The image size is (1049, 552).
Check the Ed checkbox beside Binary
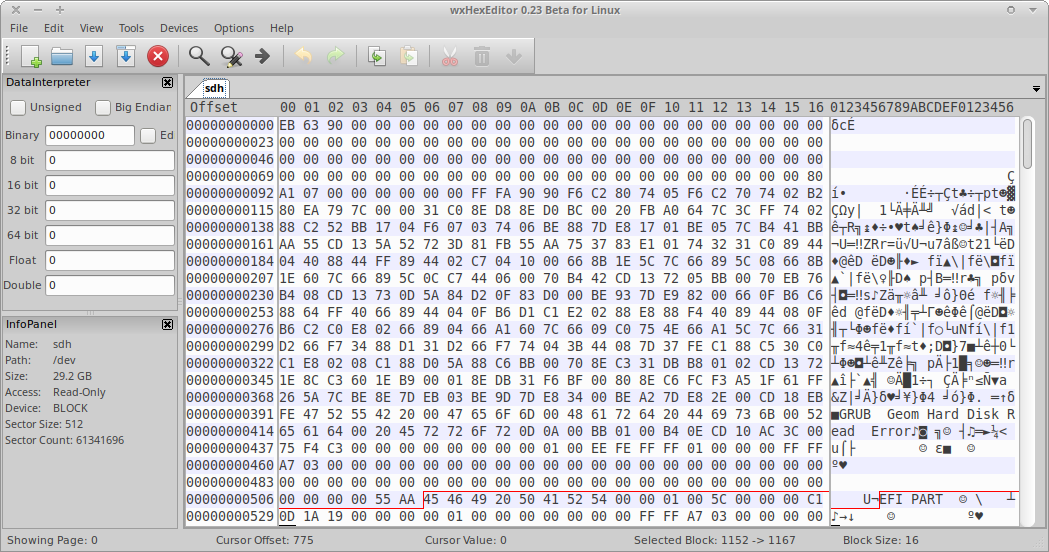[148, 135]
